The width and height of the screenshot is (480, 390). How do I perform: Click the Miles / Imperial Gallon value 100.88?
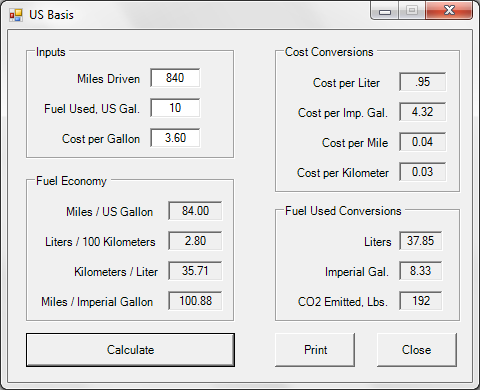tap(195, 301)
